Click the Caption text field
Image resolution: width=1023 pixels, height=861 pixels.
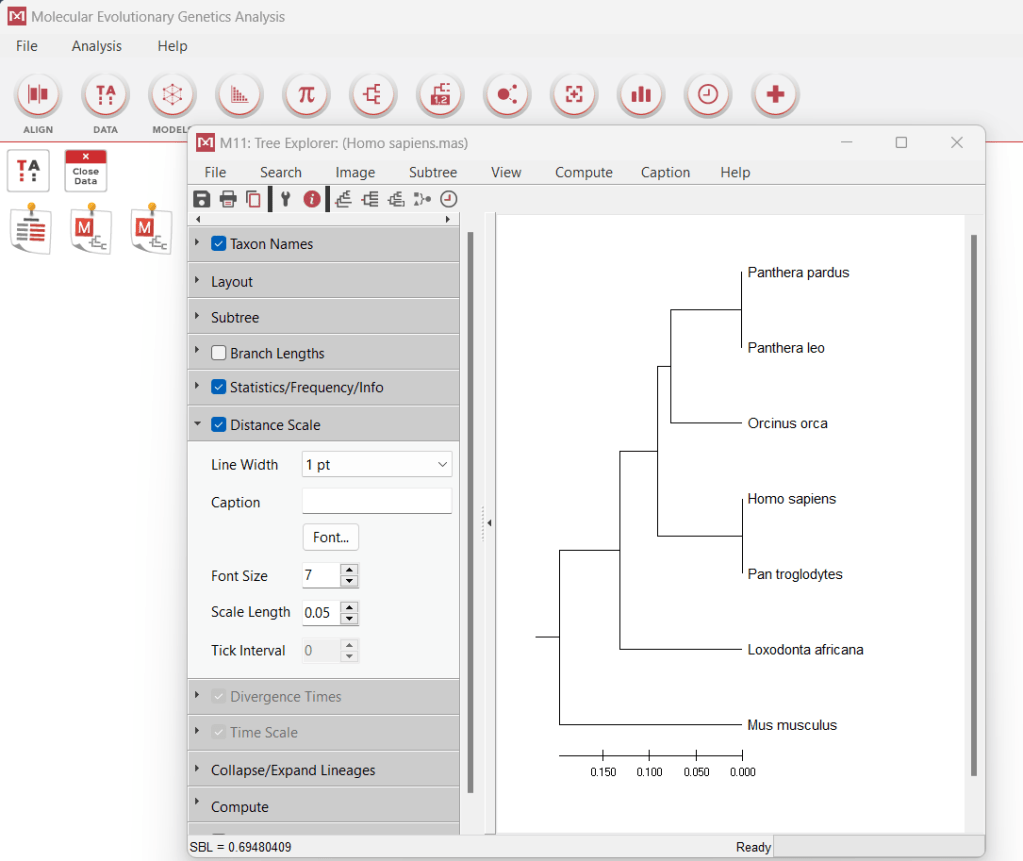click(376, 502)
